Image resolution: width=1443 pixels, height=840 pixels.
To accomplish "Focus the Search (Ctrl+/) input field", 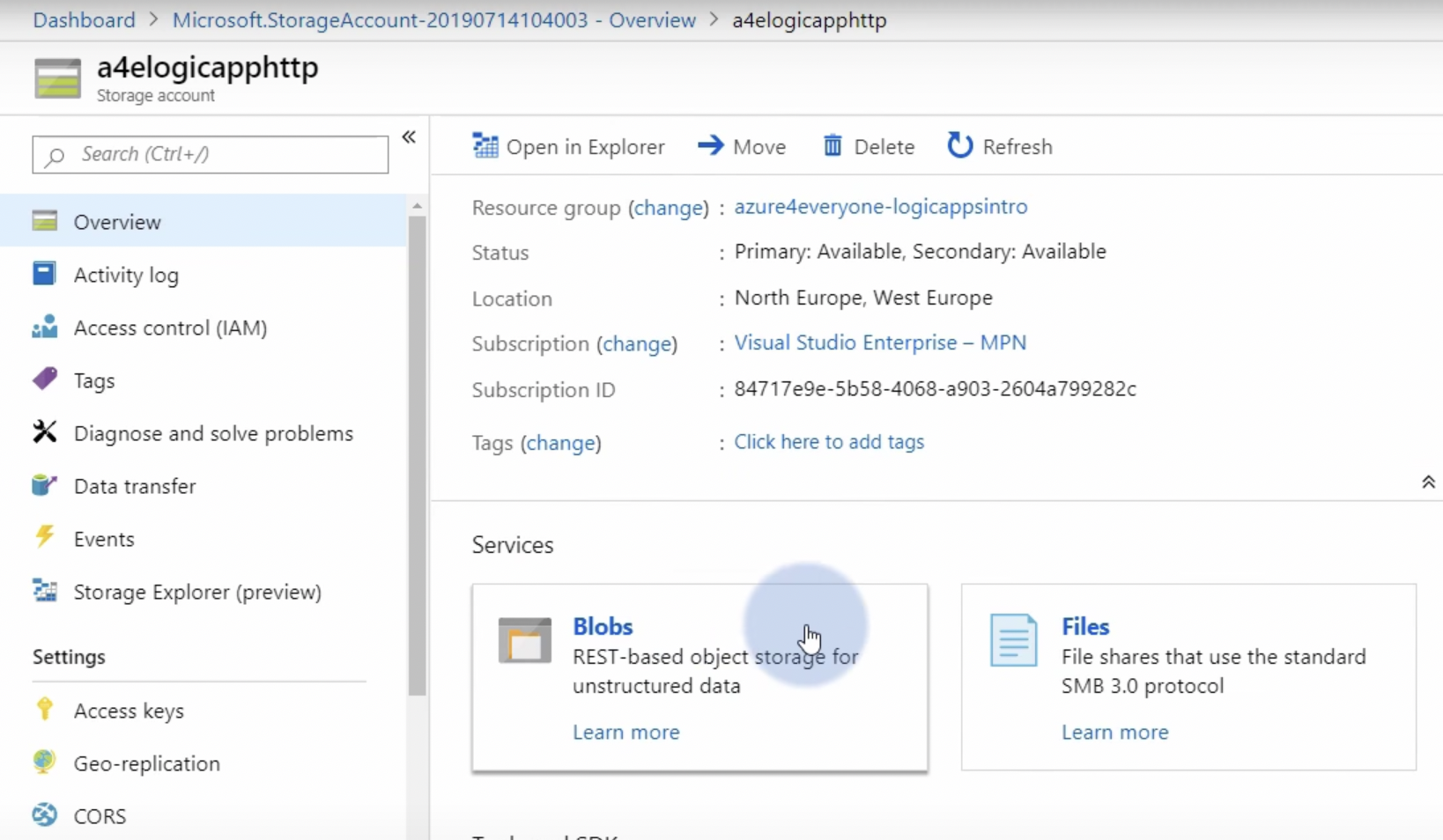I will pyautogui.click(x=211, y=154).
